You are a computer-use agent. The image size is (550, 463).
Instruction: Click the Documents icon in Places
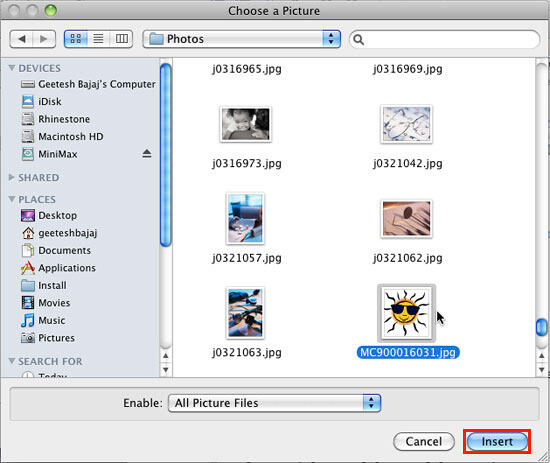[x=28, y=250]
